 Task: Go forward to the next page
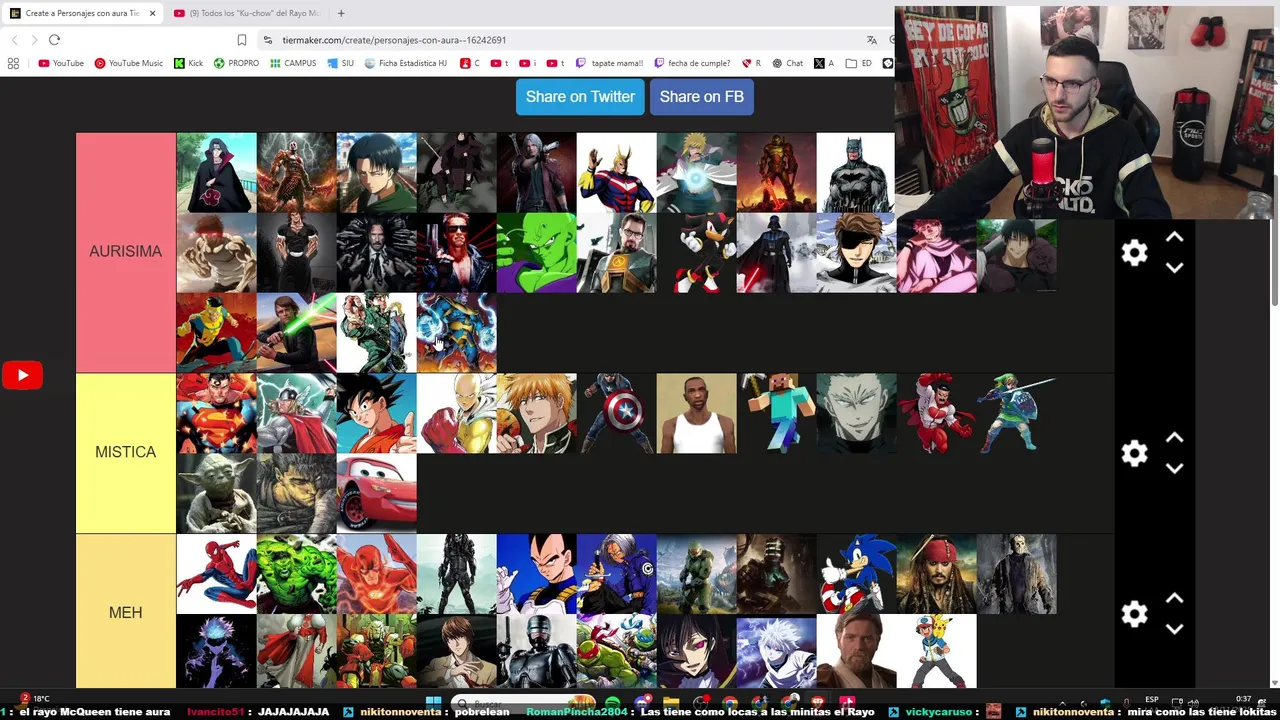tap(34, 40)
